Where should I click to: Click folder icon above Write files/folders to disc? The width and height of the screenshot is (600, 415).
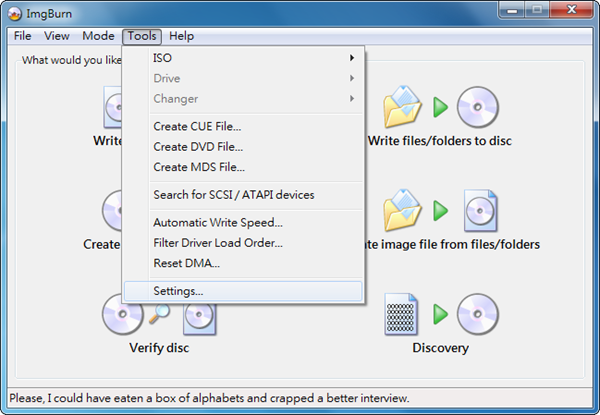click(x=402, y=107)
